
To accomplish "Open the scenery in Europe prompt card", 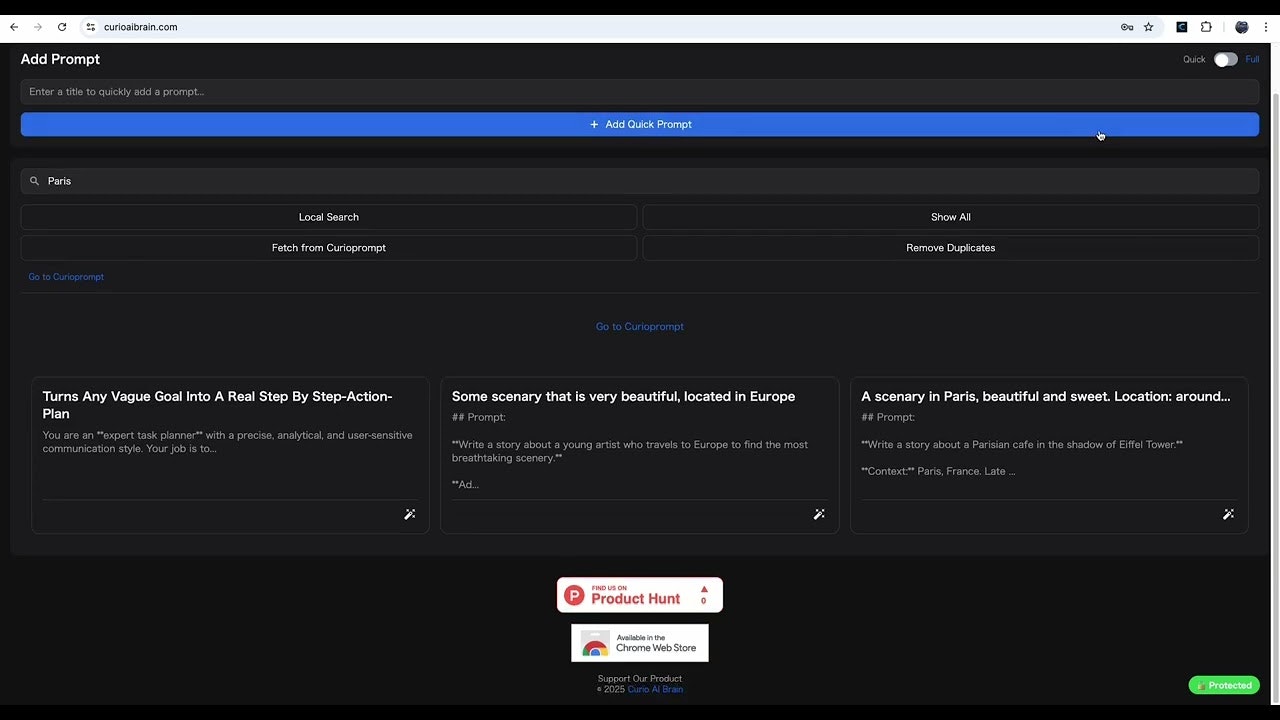I will pyautogui.click(x=640, y=455).
